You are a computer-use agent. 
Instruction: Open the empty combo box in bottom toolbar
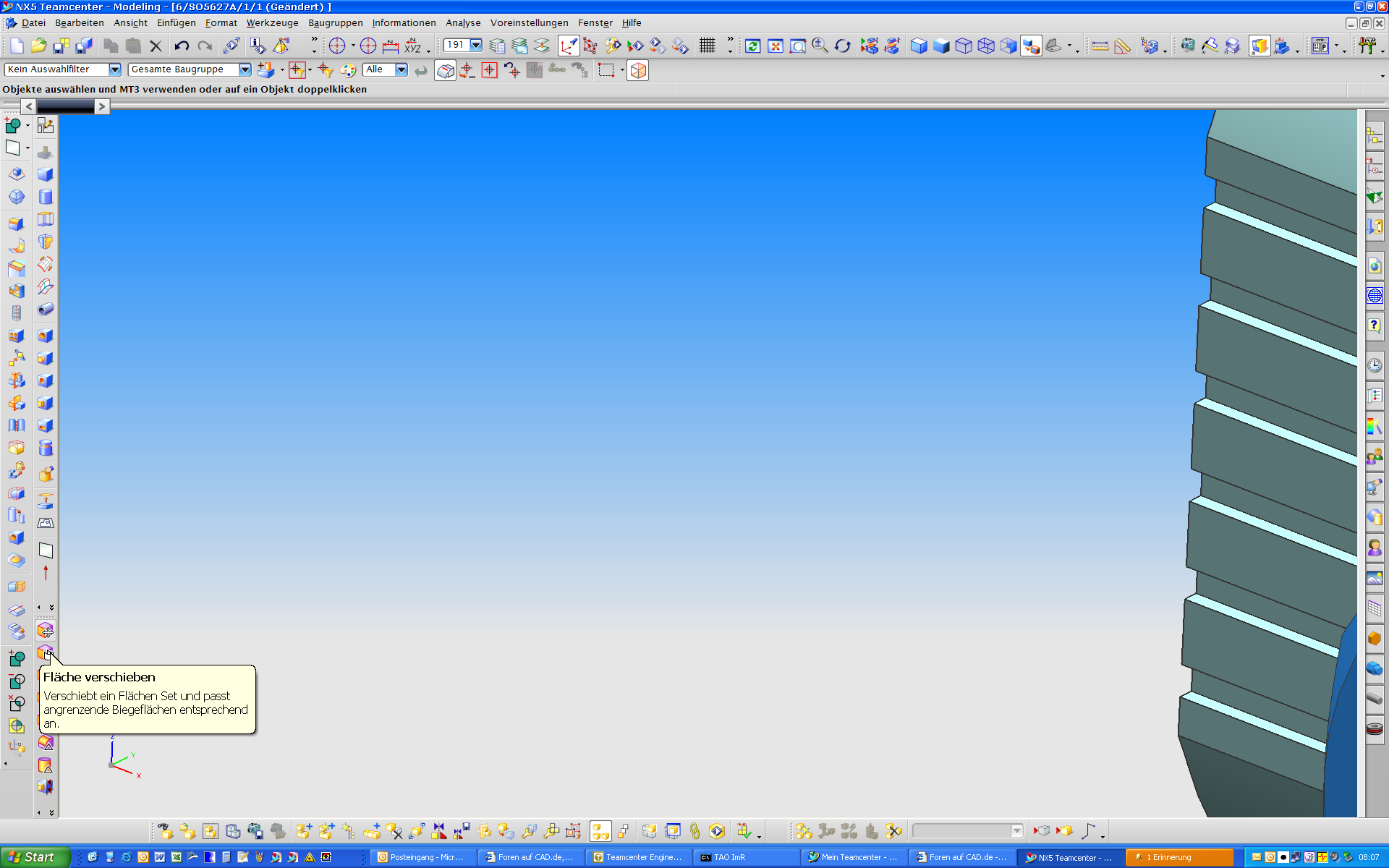968,831
